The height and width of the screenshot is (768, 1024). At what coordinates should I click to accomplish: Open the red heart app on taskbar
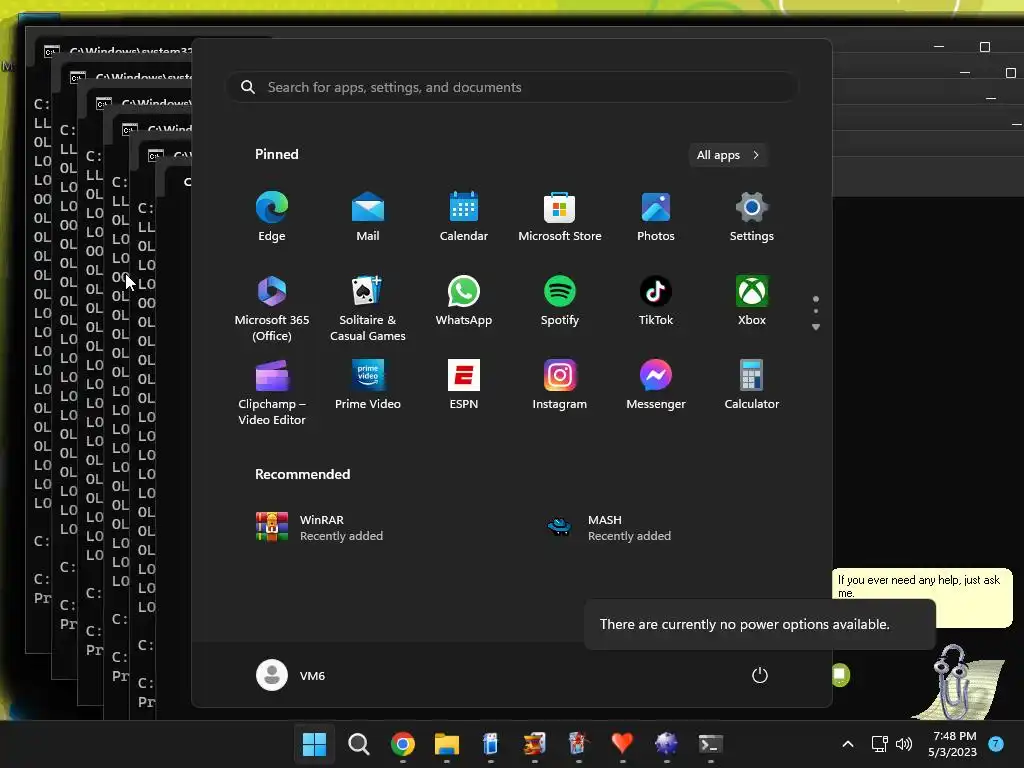click(622, 744)
